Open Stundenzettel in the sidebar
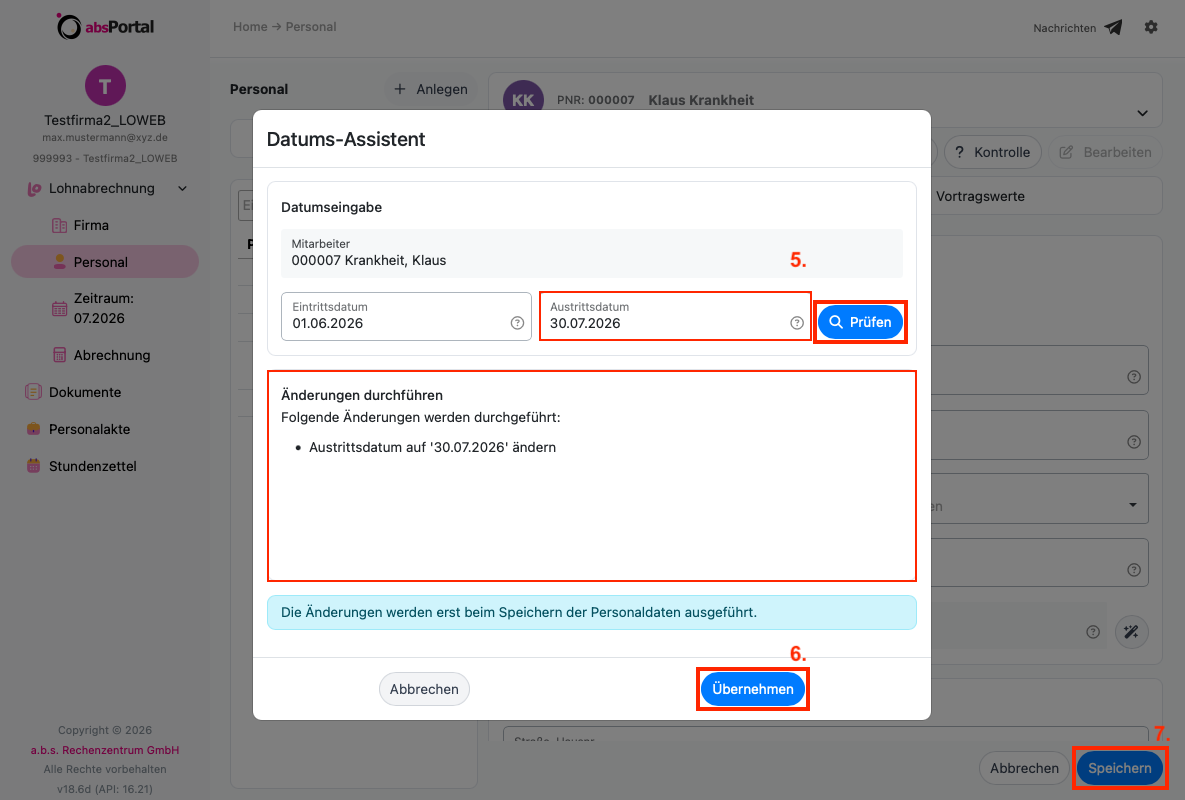 92,466
